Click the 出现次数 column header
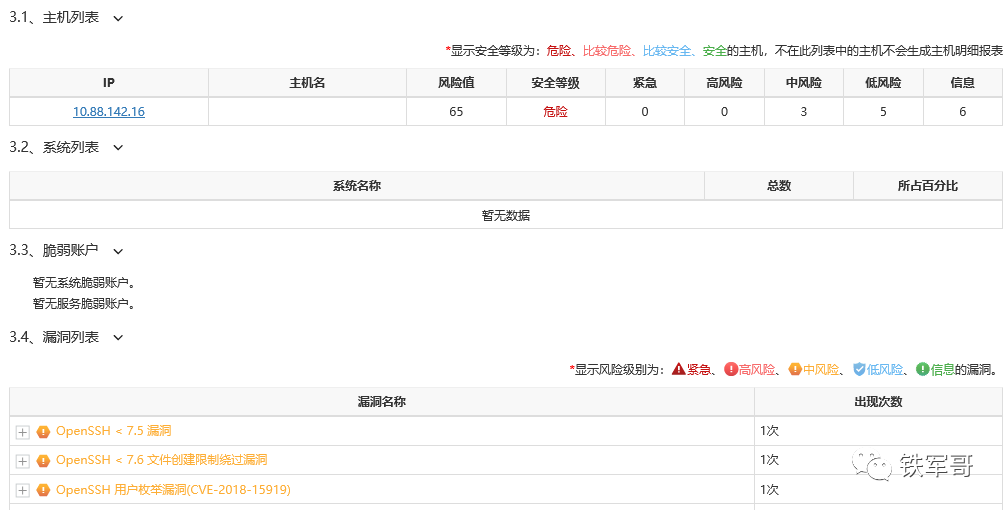The image size is (1006, 510). click(x=878, y=402)
